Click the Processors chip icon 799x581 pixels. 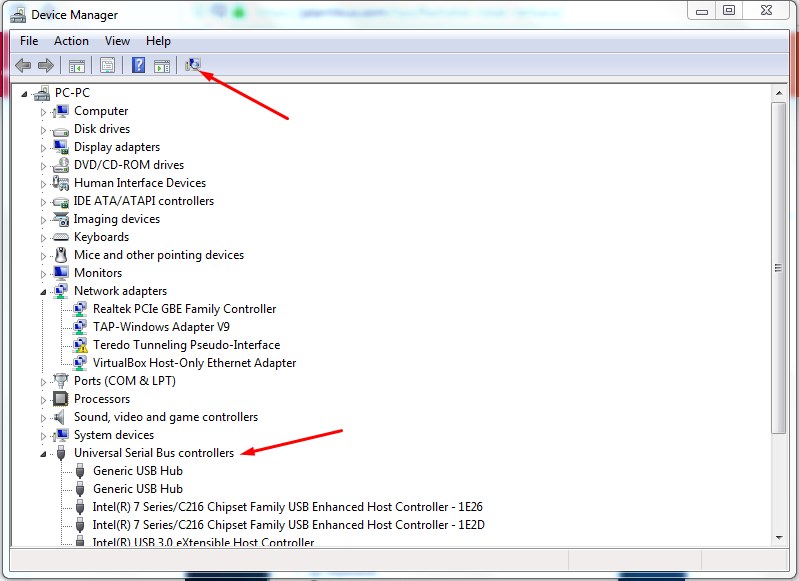61,399
